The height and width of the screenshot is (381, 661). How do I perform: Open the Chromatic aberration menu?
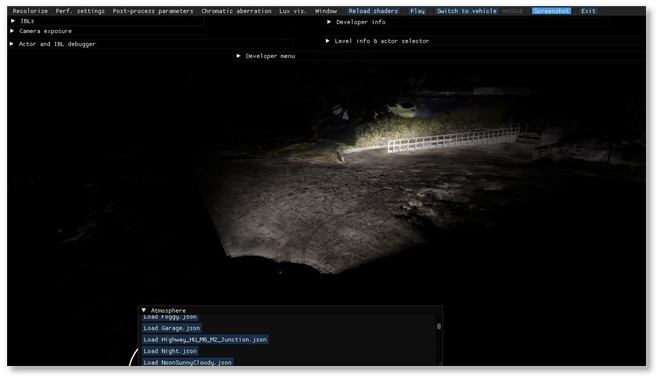pos(236,11)
